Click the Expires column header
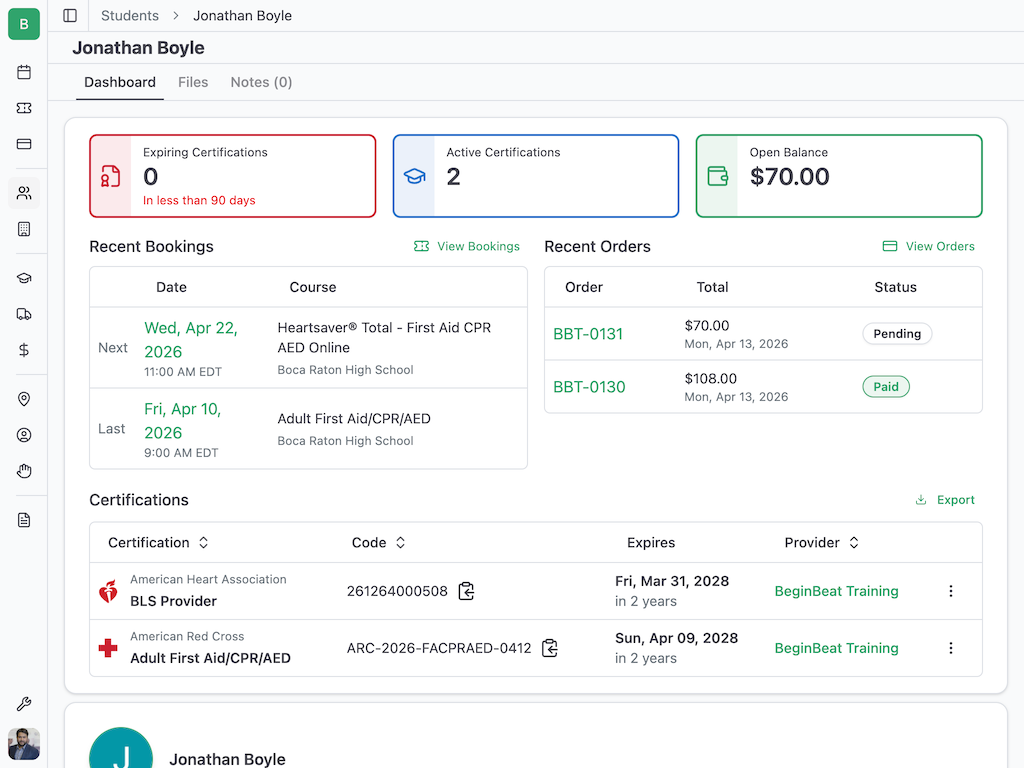The image size is (1024, 768). point(651,543)
